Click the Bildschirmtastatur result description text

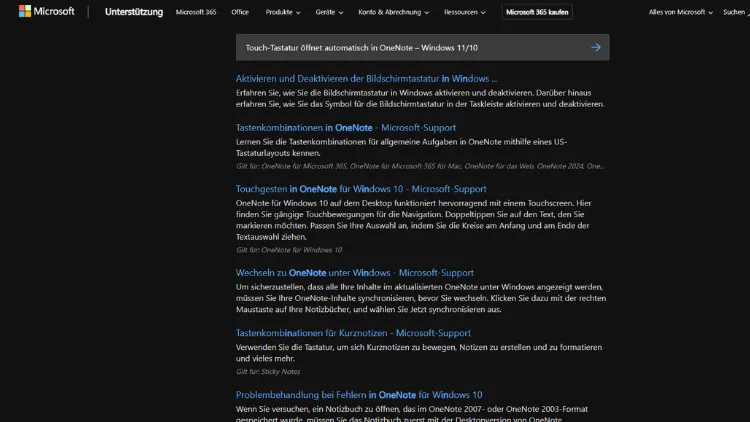pos(420,98)
